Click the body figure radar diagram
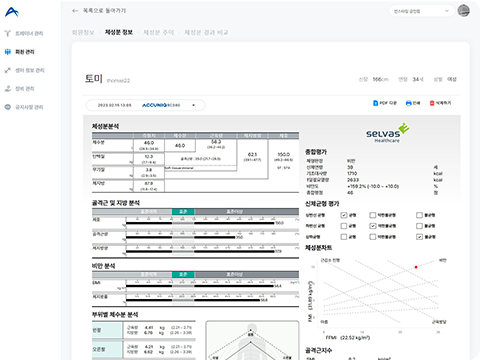Image resolution: width=480 pixels, height=360 pixels. tap(252, 340)
